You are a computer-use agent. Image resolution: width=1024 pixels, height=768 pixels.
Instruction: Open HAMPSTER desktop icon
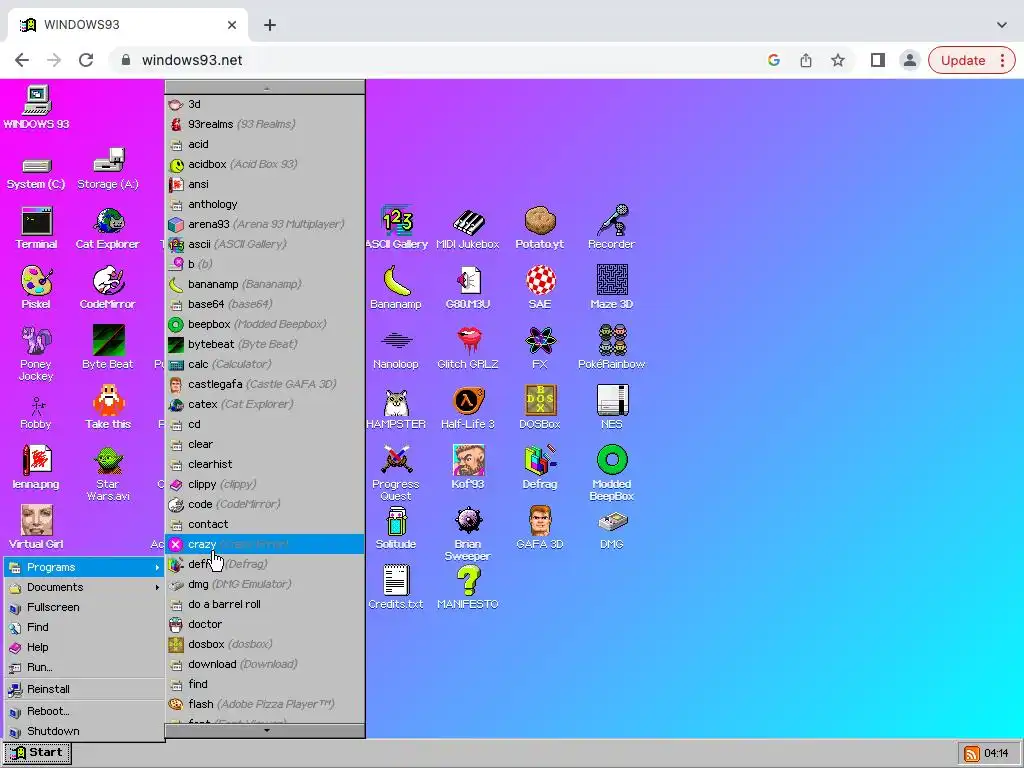point(396,408)
